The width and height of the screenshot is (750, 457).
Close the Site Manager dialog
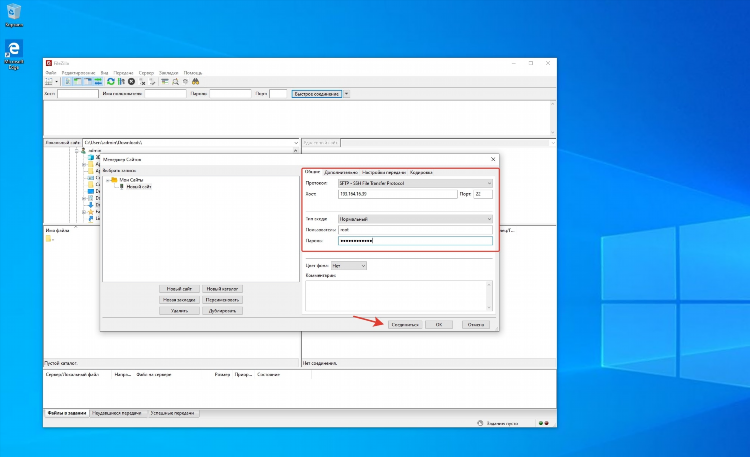[x=493, y=159]
